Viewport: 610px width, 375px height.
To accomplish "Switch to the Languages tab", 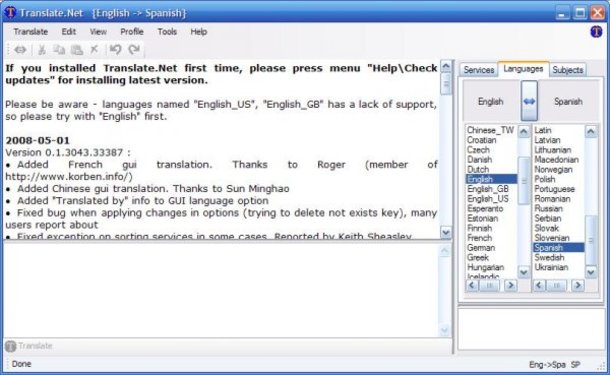I will pos(523,69).
